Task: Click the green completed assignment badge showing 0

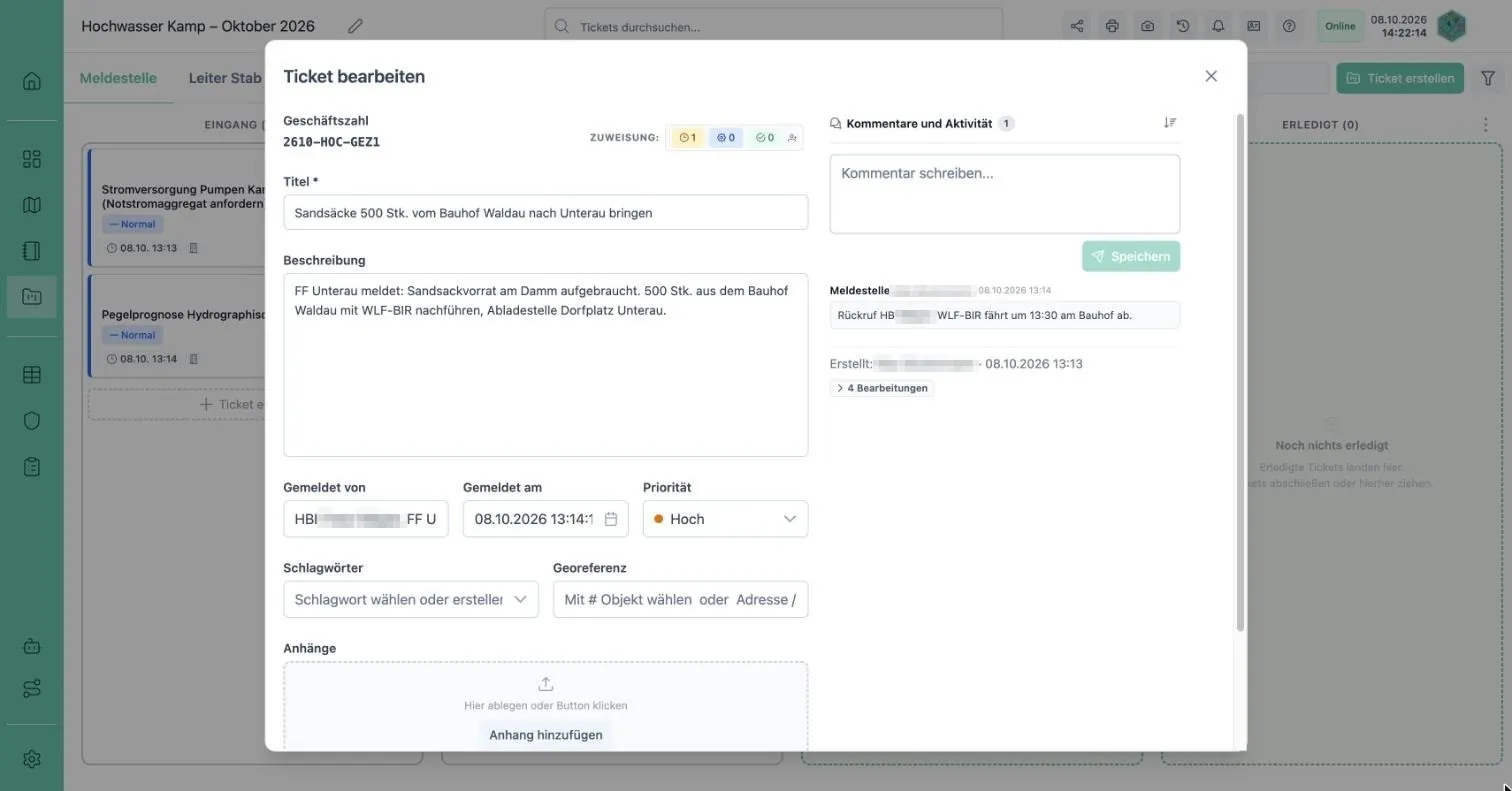Action: pos(765,138)
